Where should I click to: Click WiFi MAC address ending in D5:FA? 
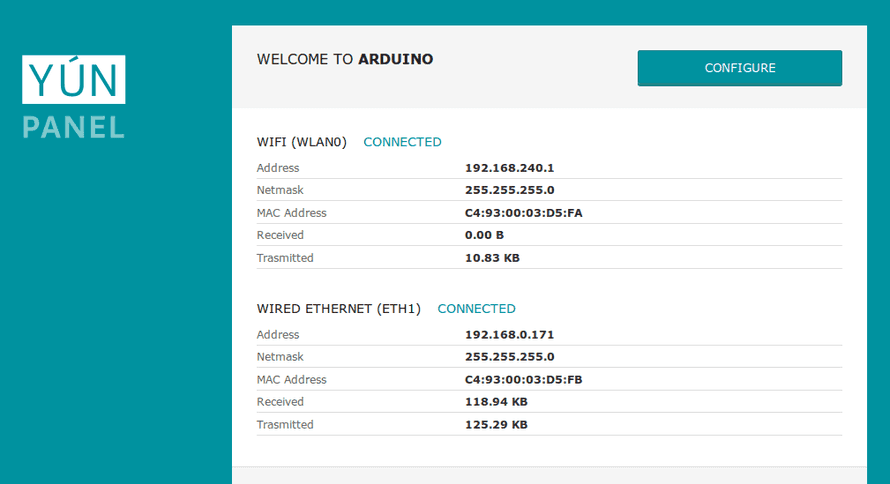click(523, 213)
